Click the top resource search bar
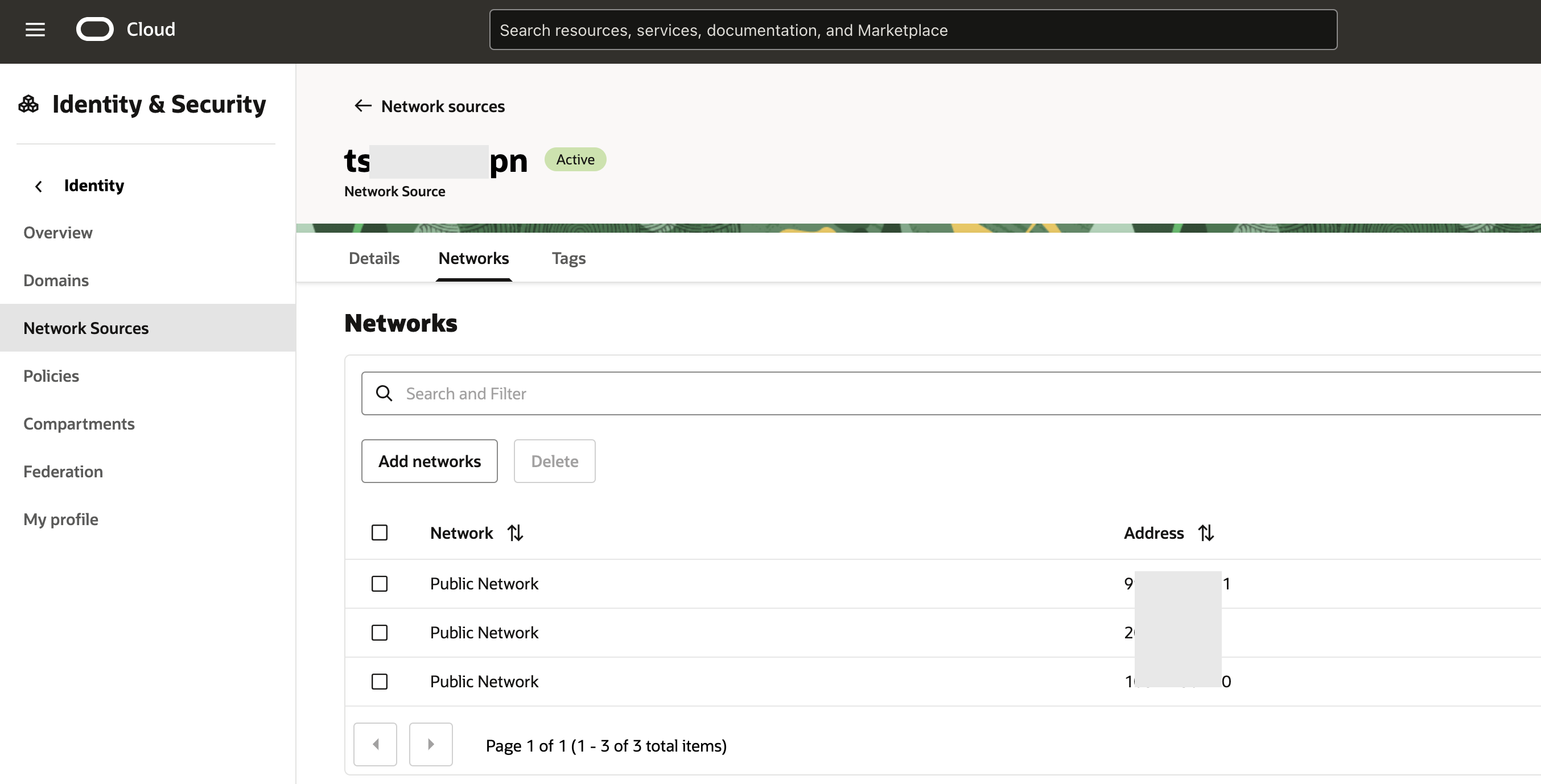 point(912,30)
